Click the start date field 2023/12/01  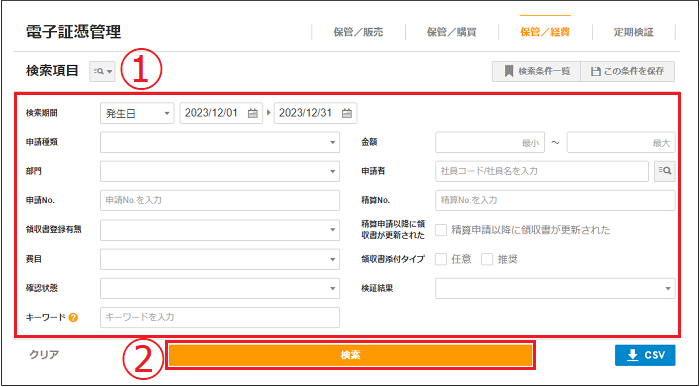(x=221, y=113)
